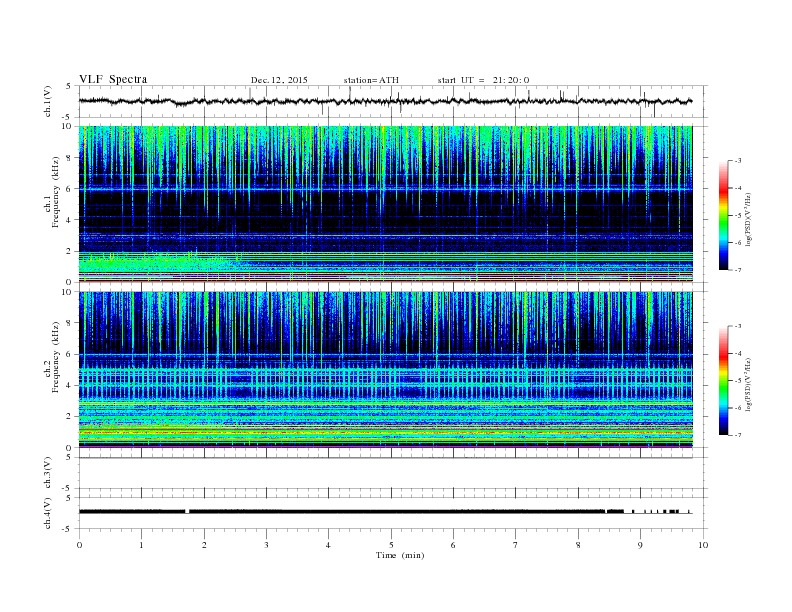Click the "ch.4(V)" axis label
Viewport: 792px width, 612px height.
[x=48, y=513]
